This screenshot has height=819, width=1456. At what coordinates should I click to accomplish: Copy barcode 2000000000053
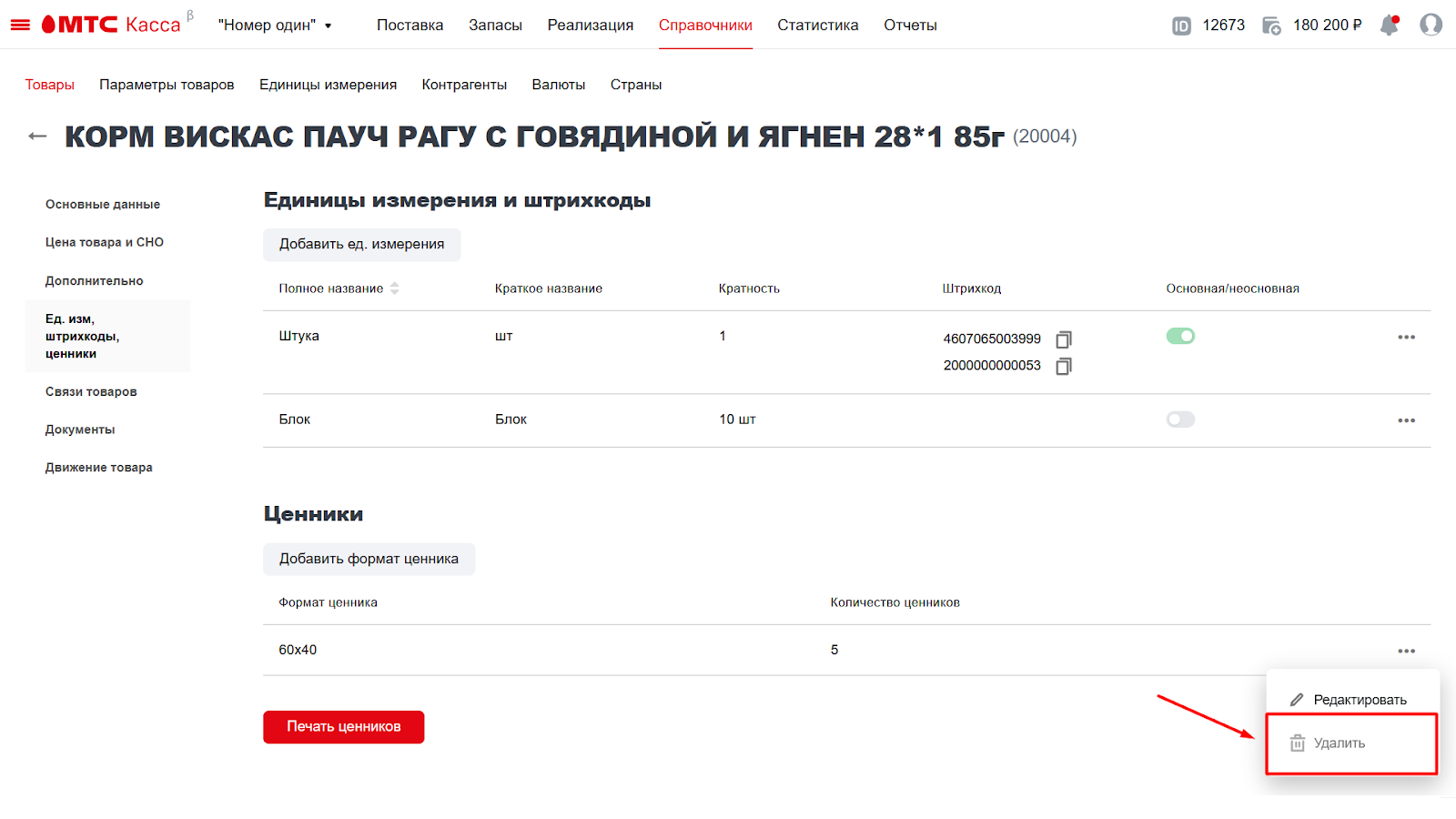click(1064, 366)
